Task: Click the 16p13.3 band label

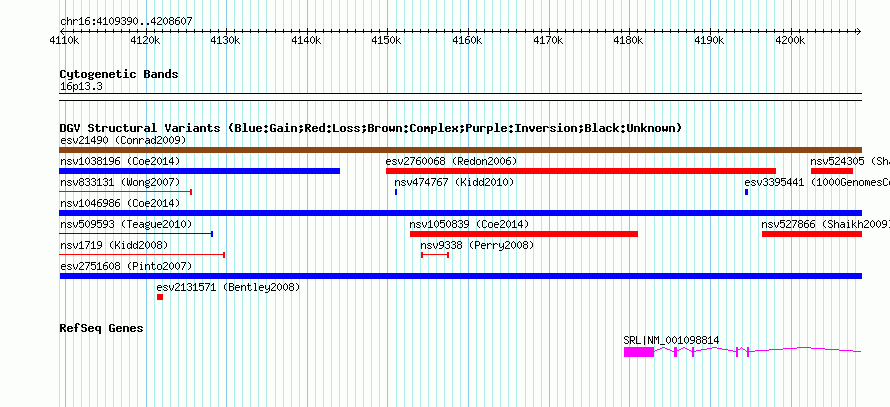Action: click(x=81, y=87)
